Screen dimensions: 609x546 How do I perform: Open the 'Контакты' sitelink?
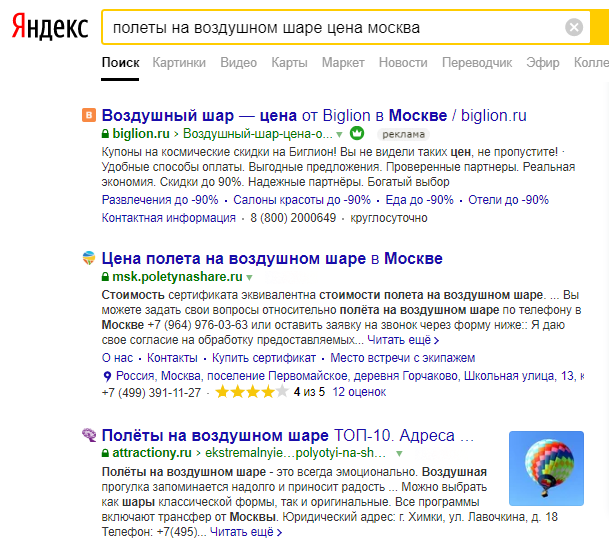pos(172,358)
